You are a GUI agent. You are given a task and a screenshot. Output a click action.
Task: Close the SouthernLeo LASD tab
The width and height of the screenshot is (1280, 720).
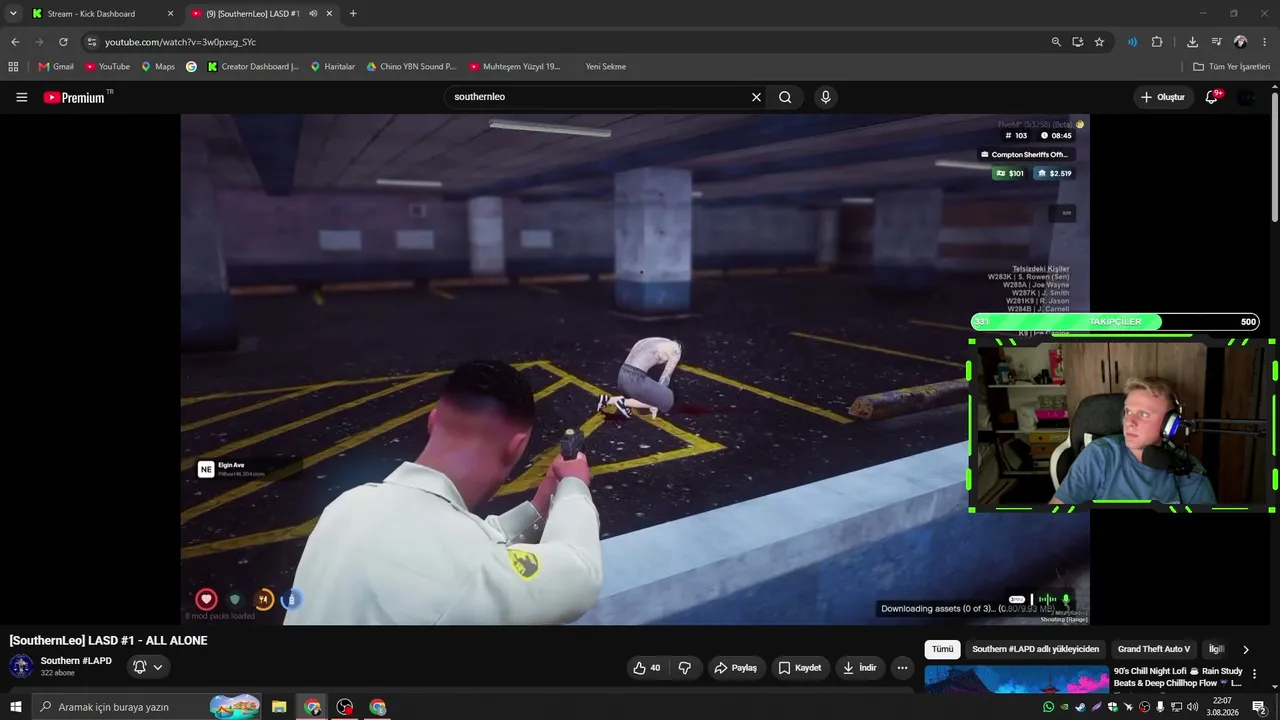tap(331, 14)
